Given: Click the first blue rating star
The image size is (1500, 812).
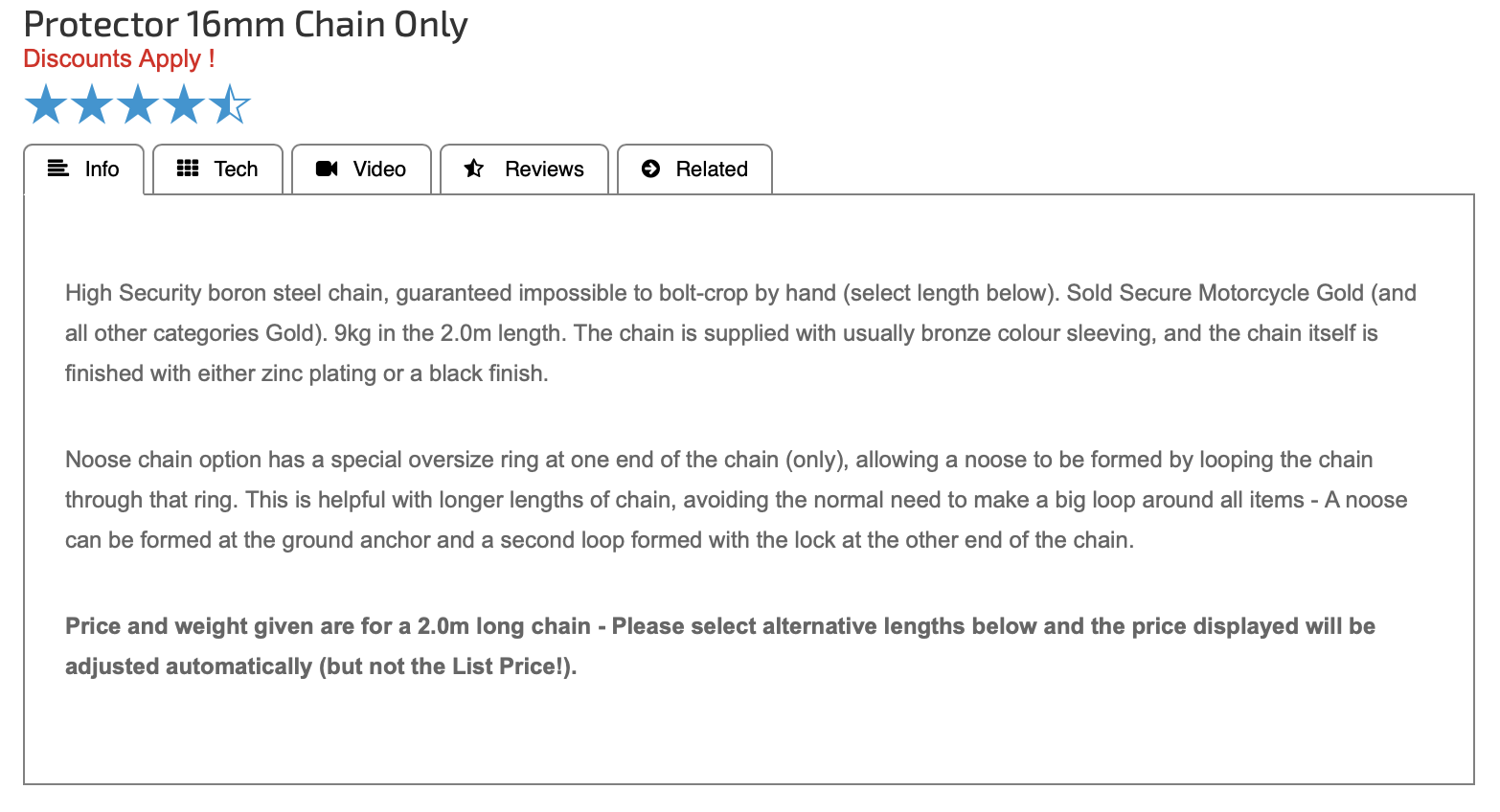Looking at the screenshot, I should [45, 104].
